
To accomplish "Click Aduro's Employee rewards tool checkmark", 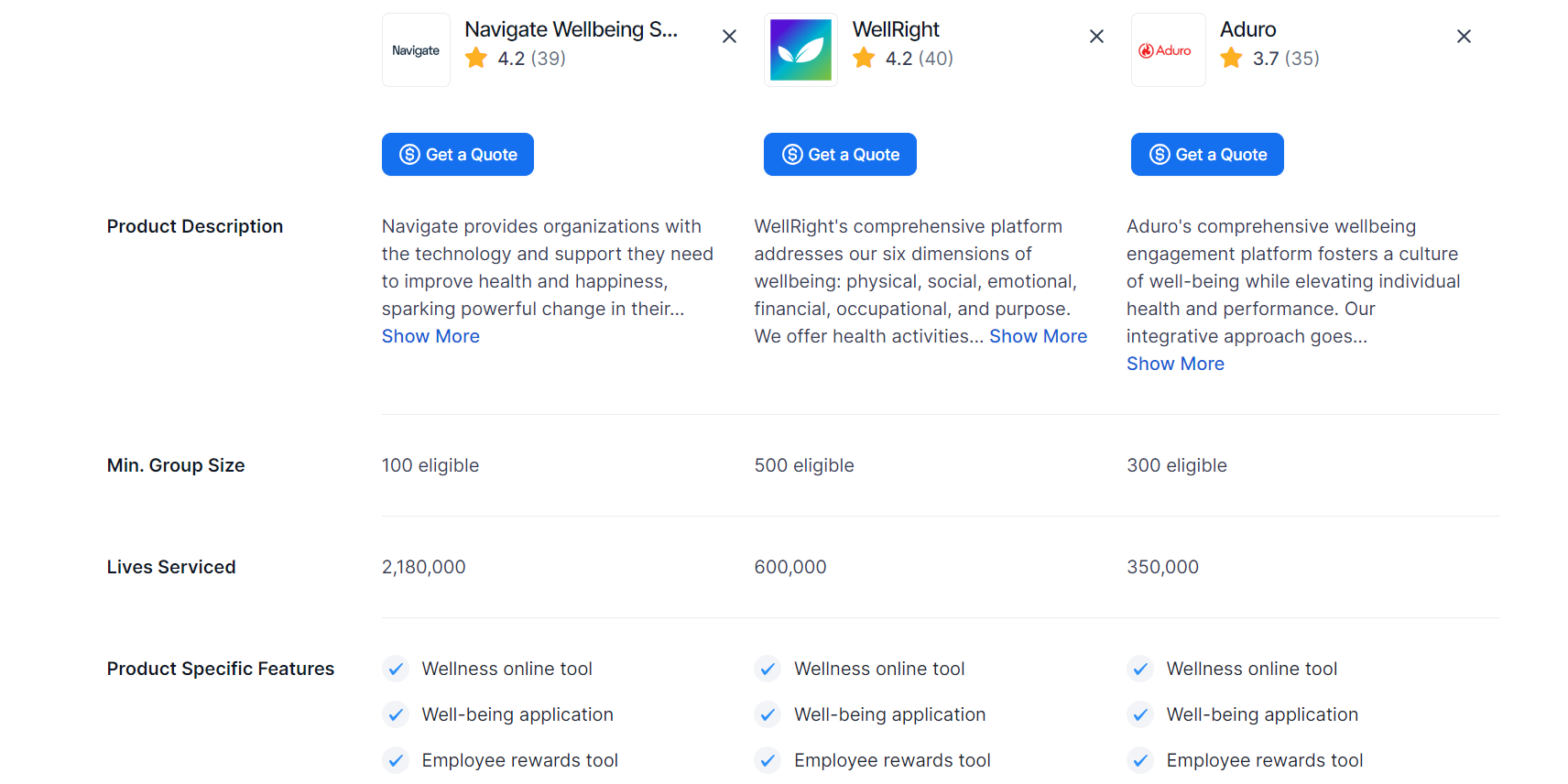I will 1140,760.
